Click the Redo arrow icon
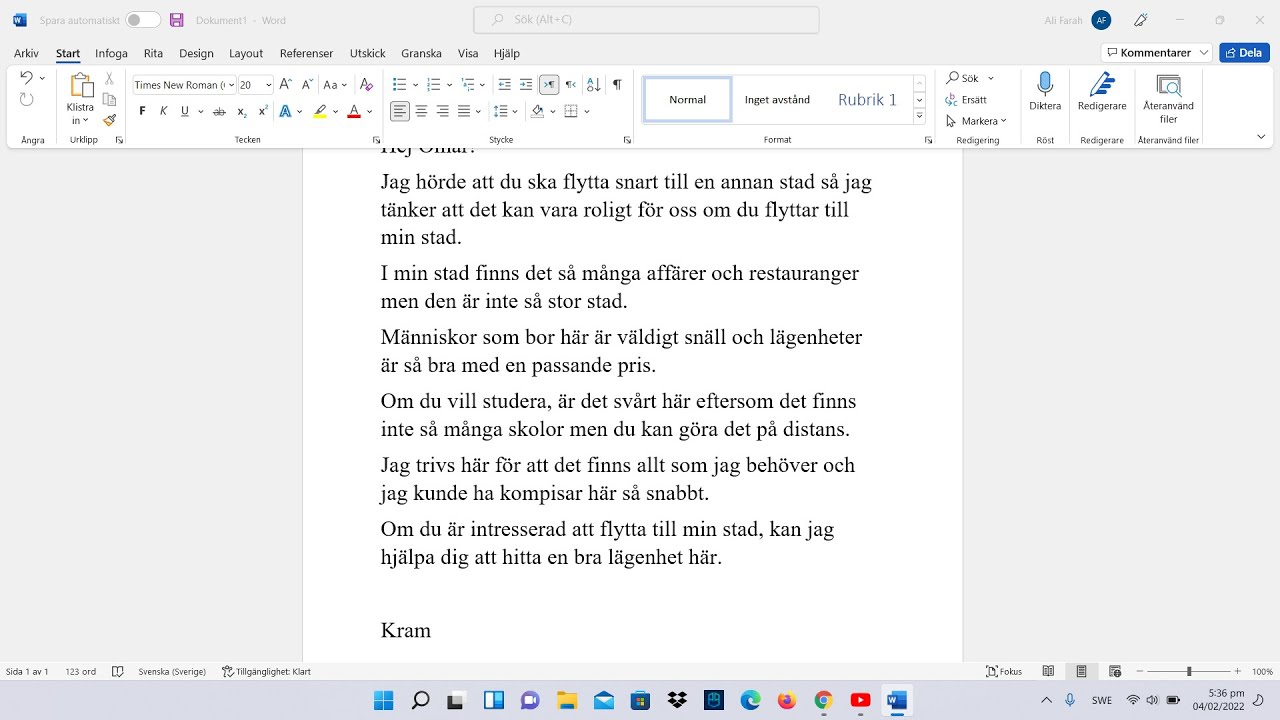 click(27, 99)
